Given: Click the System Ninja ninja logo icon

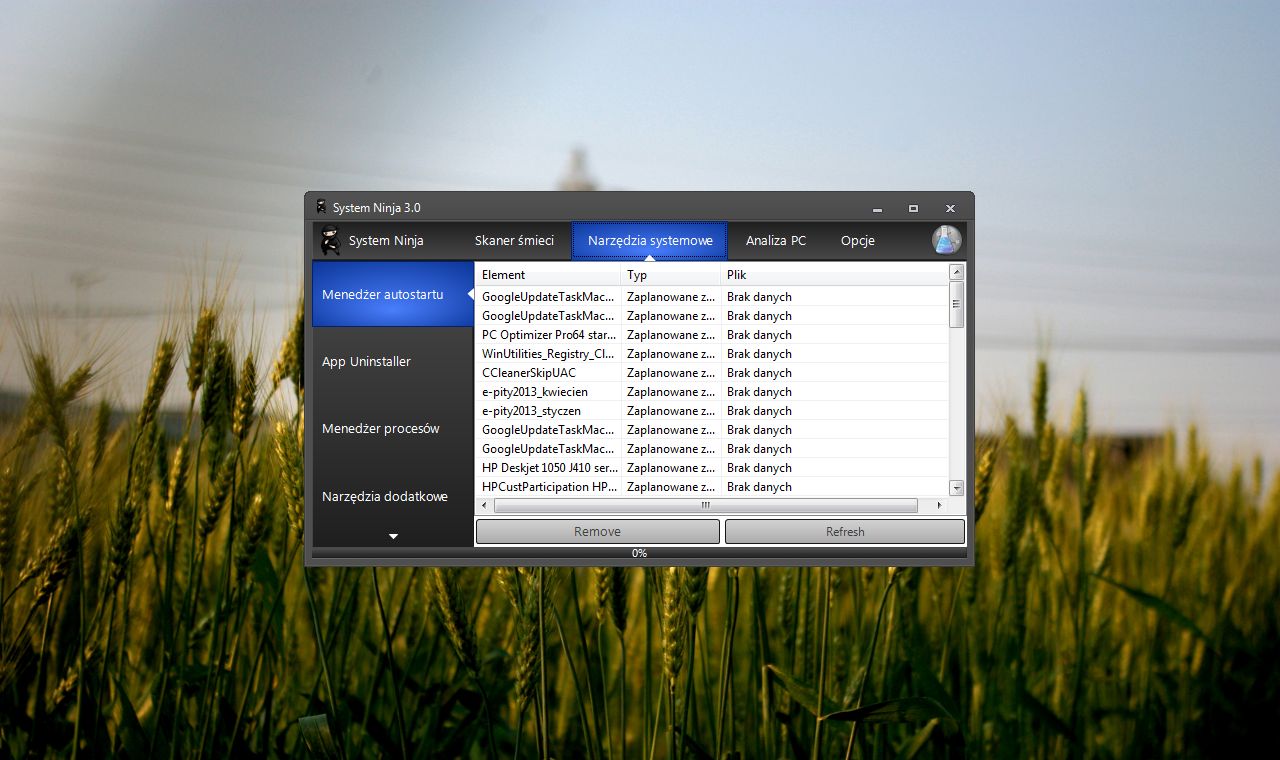Looking at the screenshot, I should (x=330, y=240).
